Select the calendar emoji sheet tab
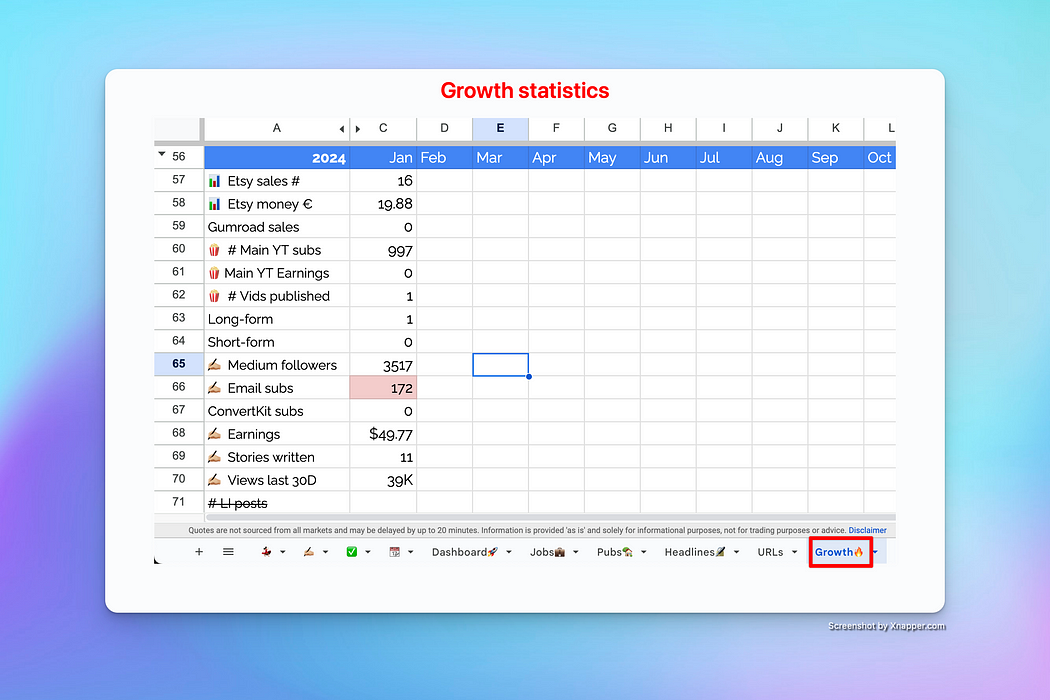Viewport: 1050px width, 700px height. click(x=394, y=551)
